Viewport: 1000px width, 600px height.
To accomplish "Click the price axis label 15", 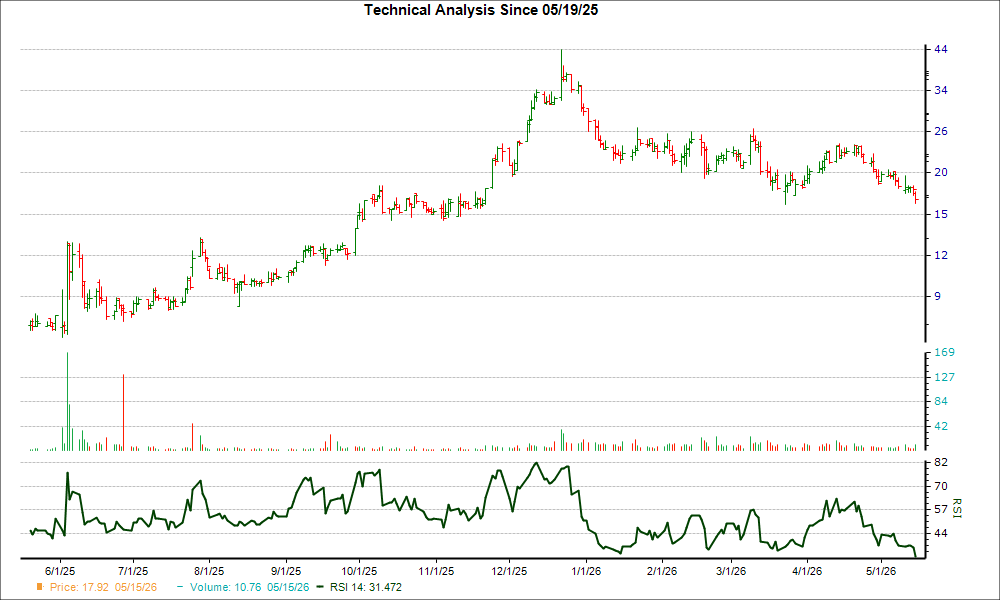I will (x=941, y=214).
